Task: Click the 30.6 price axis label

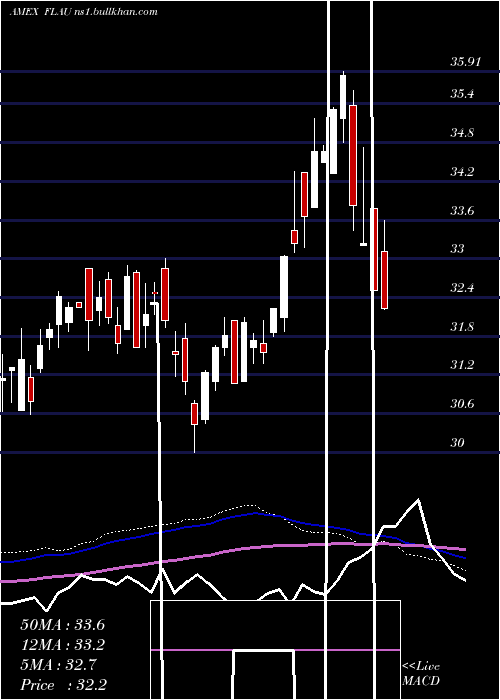Action: [462, 404]
